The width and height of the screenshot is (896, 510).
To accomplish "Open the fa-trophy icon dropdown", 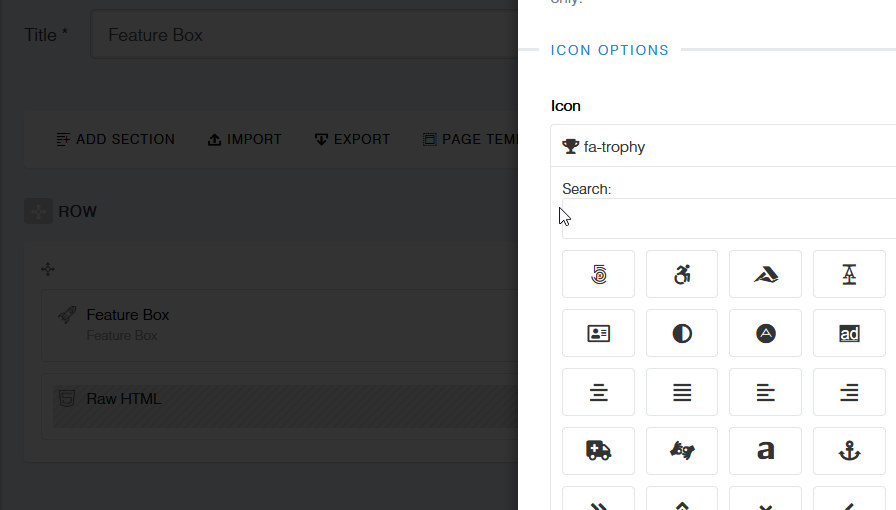I will (x=722, y=147).
